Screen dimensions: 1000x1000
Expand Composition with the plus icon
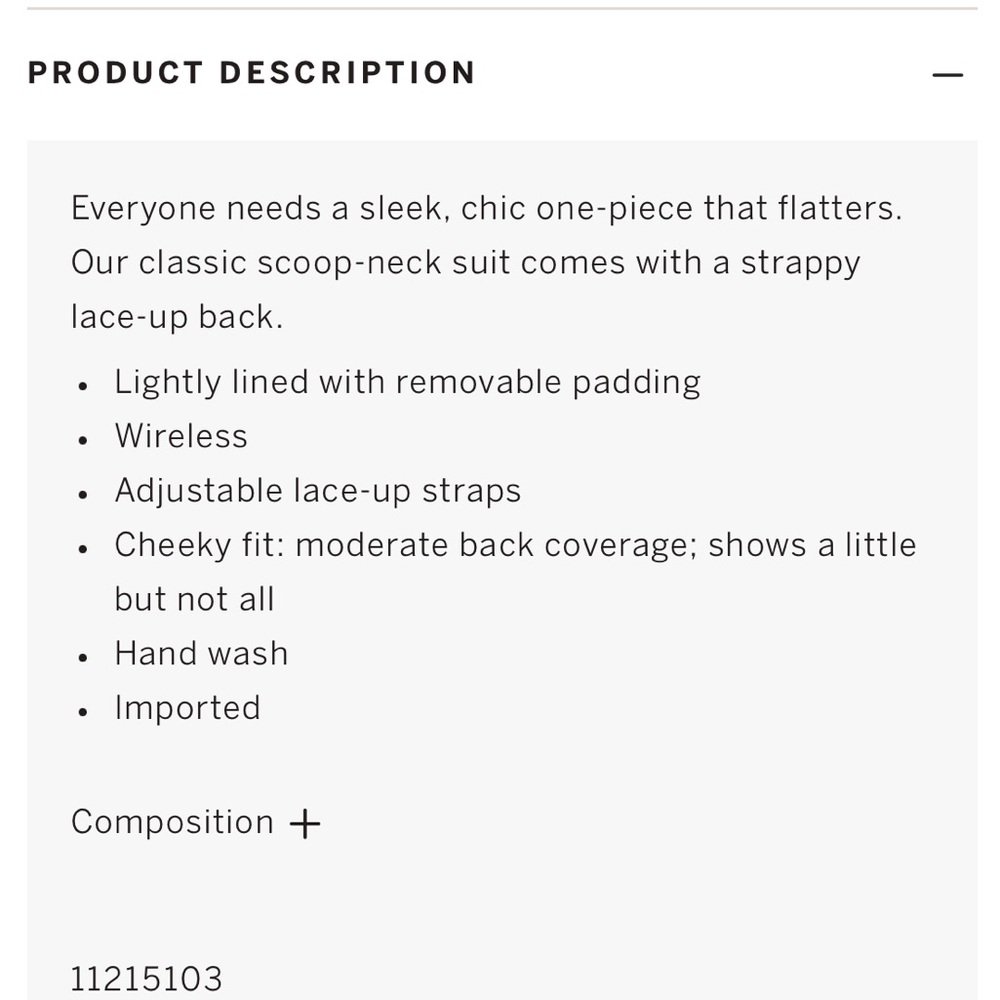(x=305, y=823)
